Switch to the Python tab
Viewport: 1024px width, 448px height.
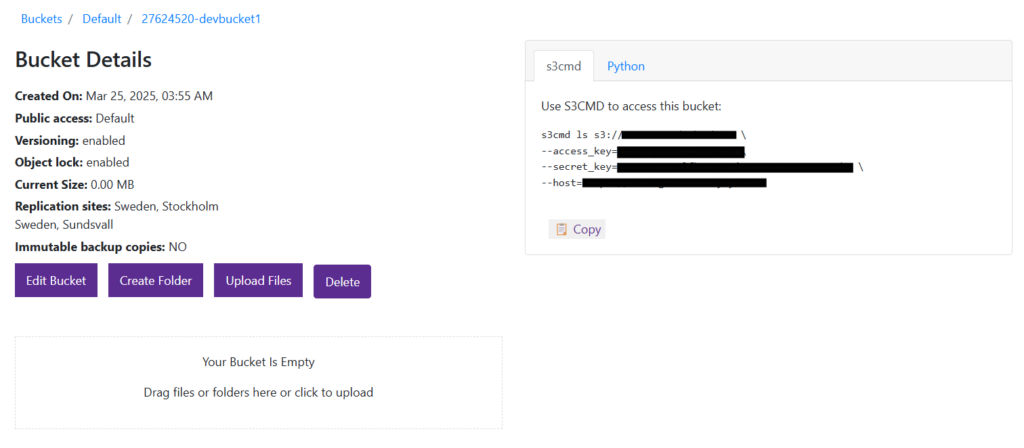click(x=626, y=66)
